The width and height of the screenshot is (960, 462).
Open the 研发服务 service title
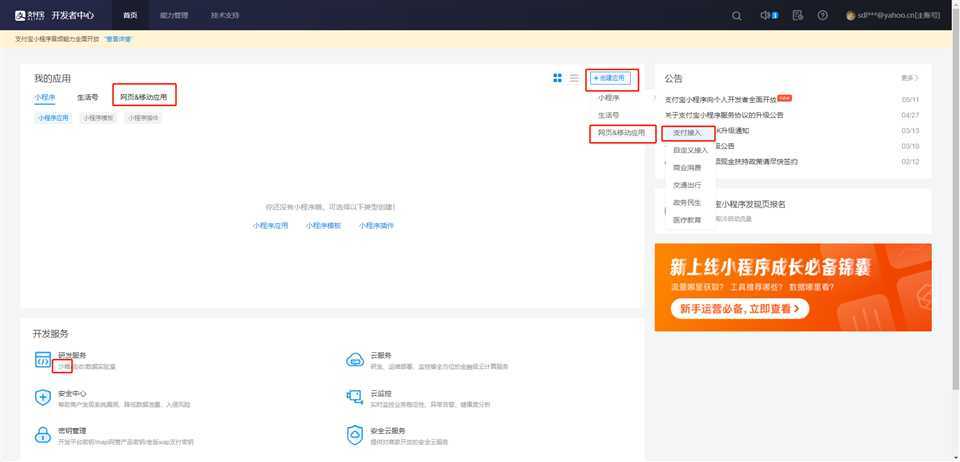click(72, 355)
